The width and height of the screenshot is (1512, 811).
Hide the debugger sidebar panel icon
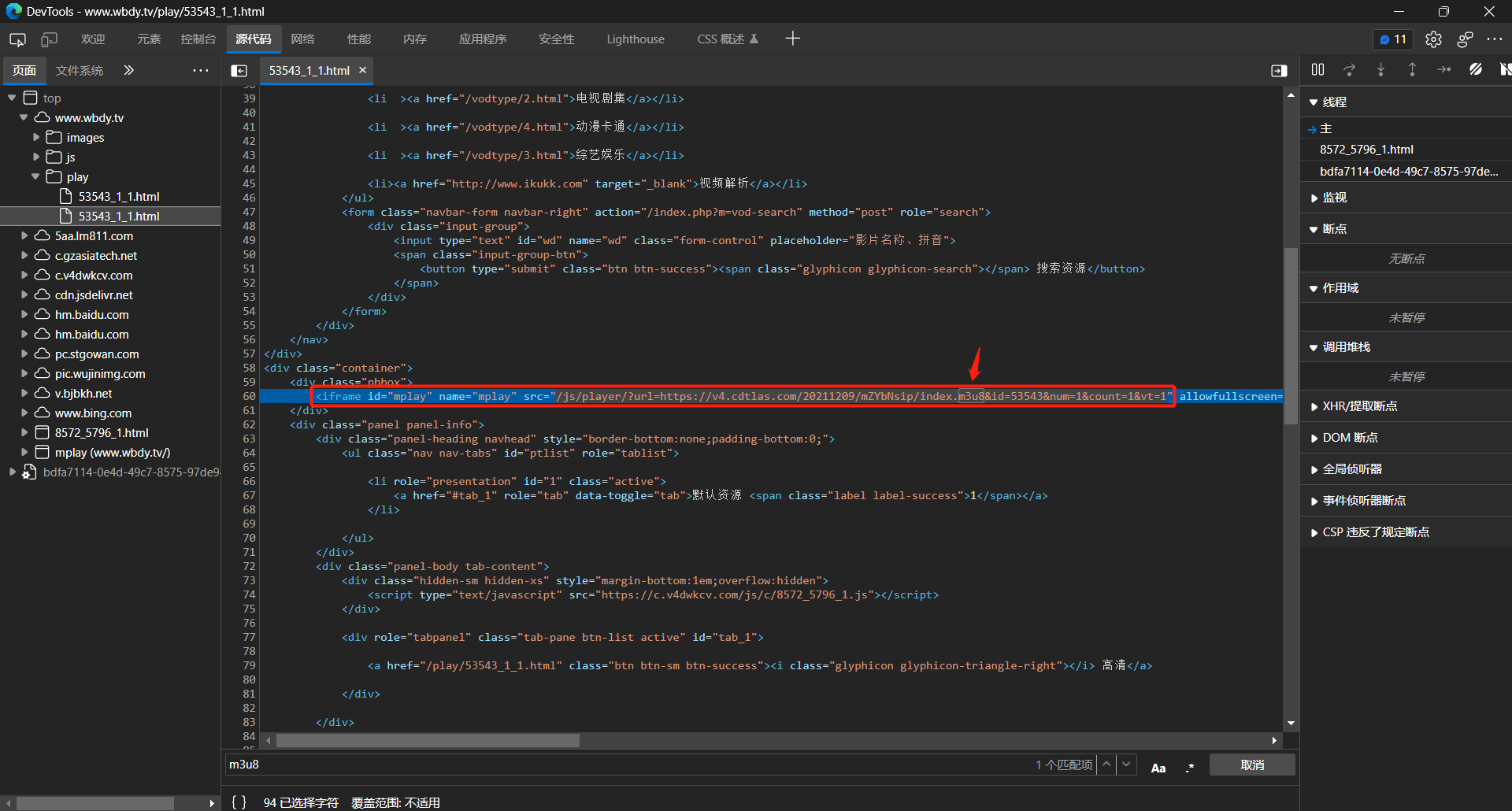point(1279,71)
